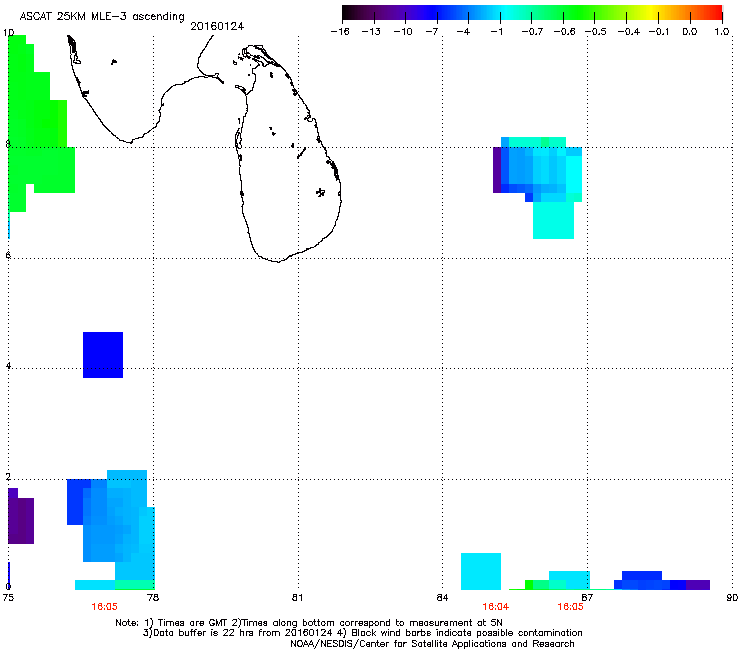The width and height of the screenshot is (740, 650).
Task: Click the -4 colorbar label
Action: click(463, 32)
